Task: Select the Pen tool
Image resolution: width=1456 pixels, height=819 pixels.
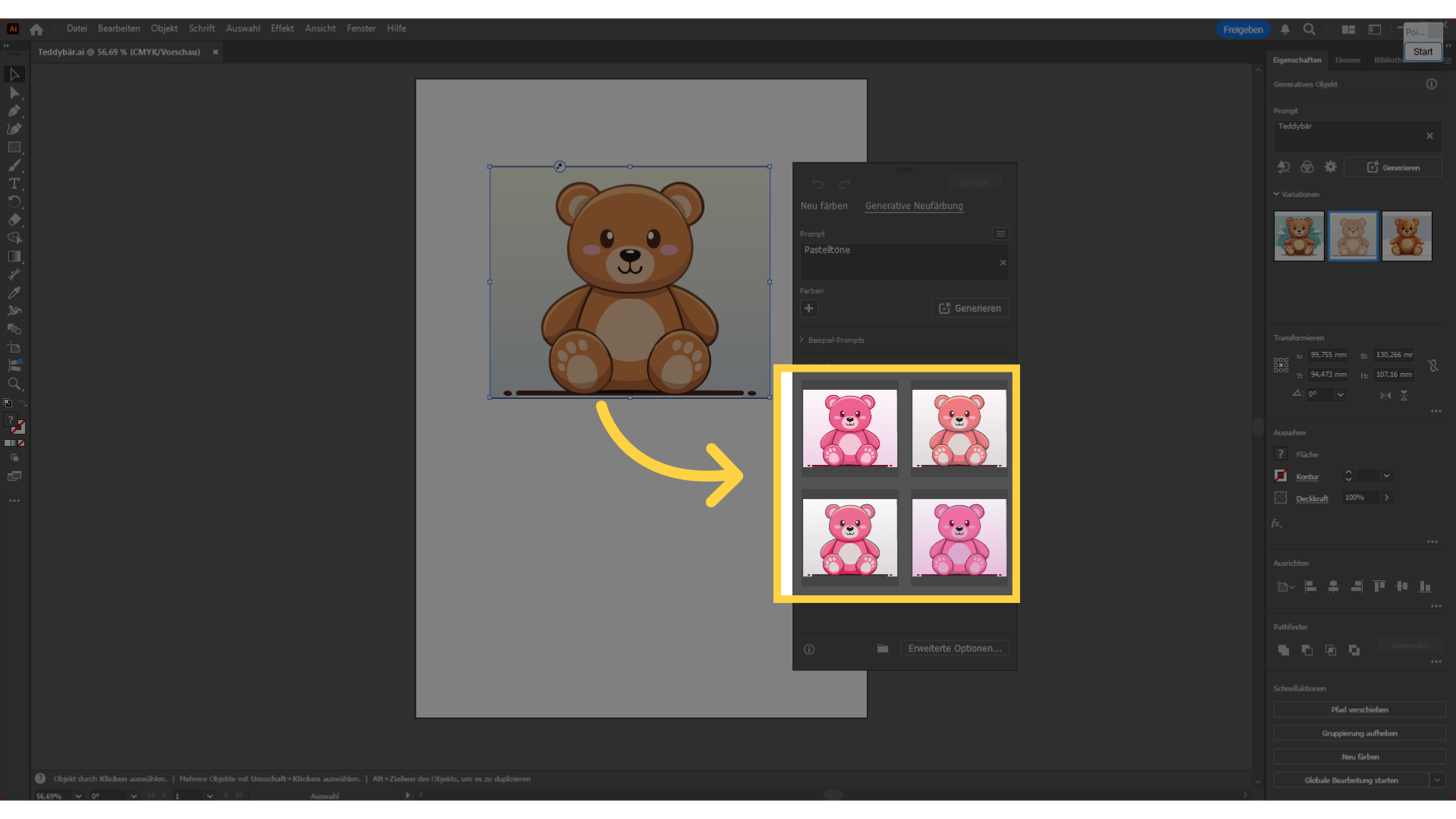Action: tap(14, 111)
